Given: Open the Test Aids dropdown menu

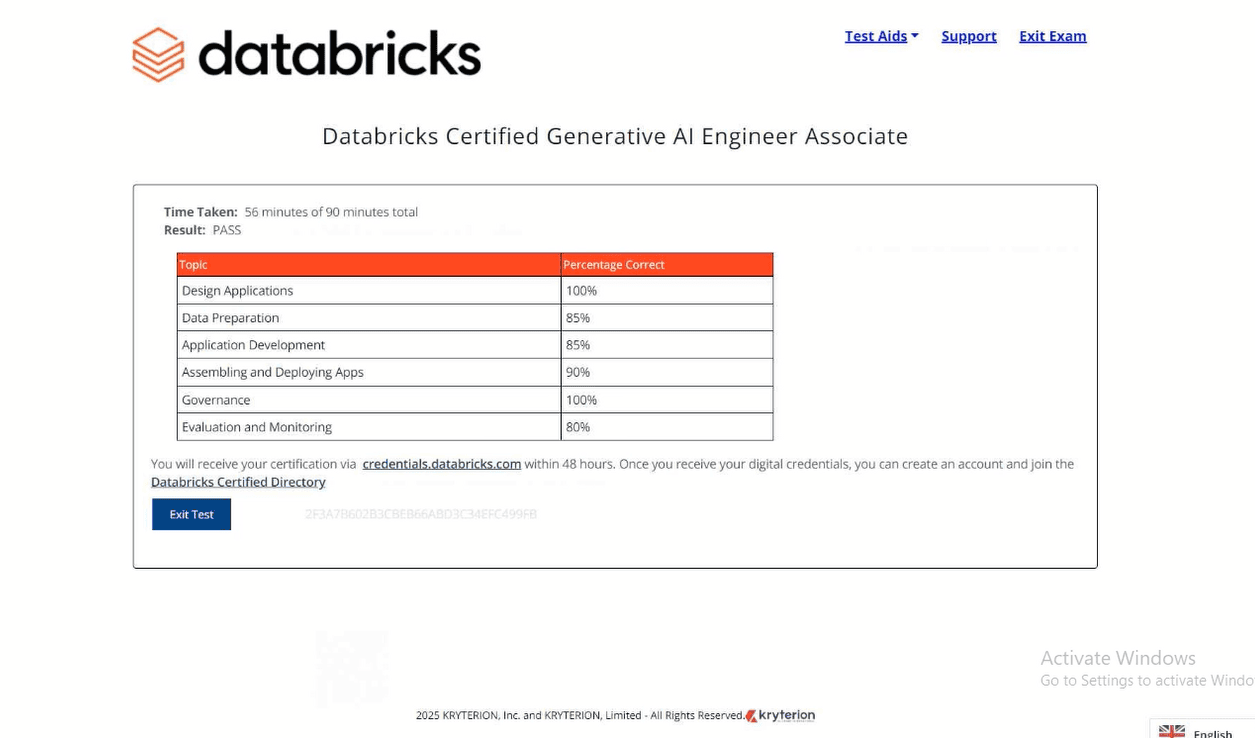Looking at the screenshot, I should [881, 36].
